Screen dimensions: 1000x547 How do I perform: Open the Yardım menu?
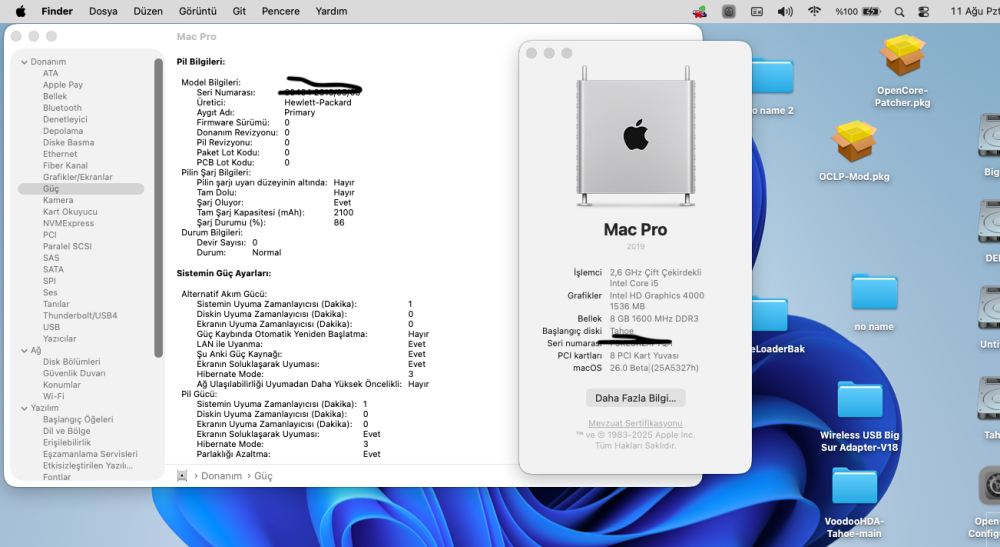(331, 11)
